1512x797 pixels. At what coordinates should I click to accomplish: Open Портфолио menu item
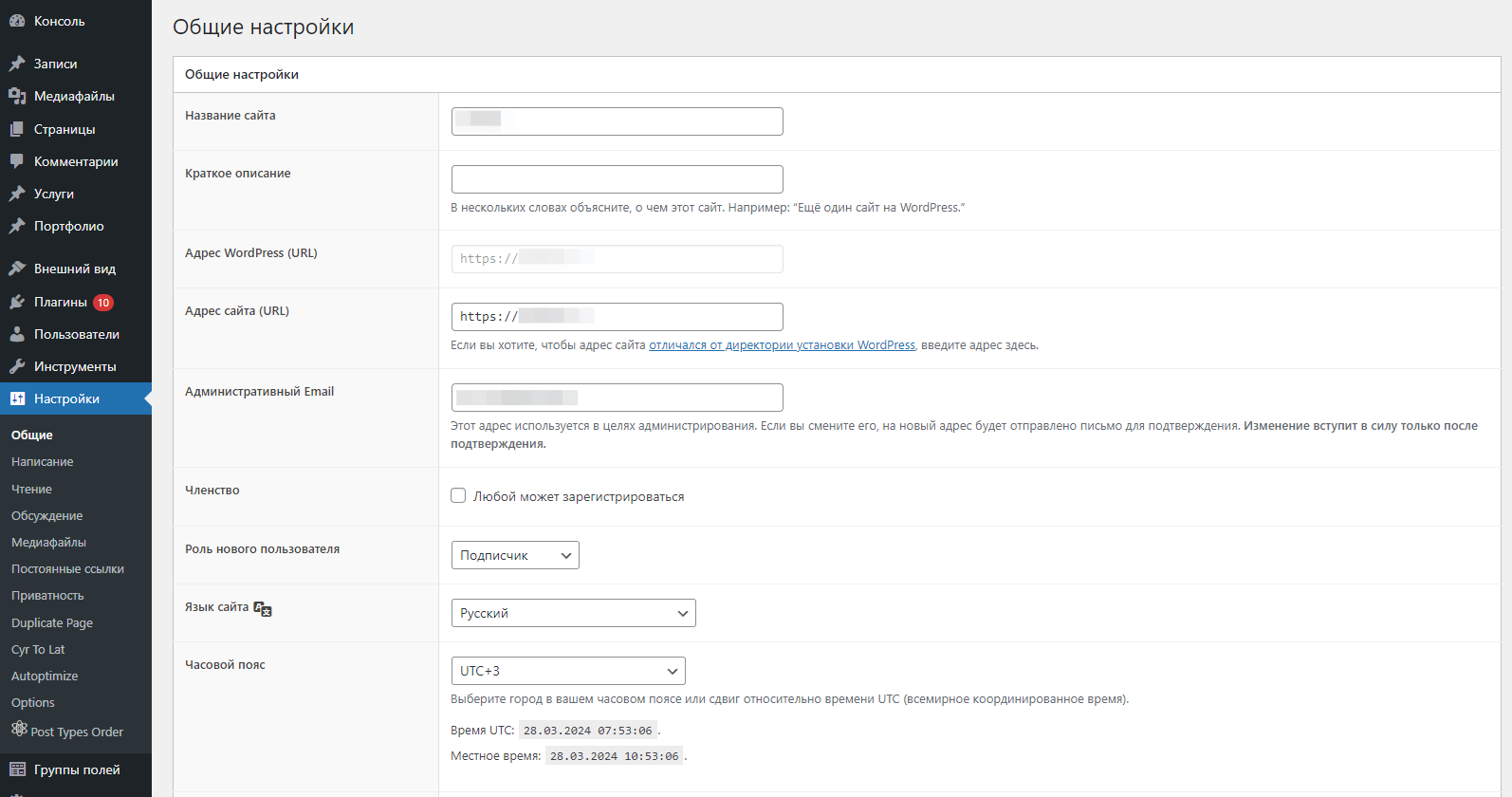tap(76, 226)
